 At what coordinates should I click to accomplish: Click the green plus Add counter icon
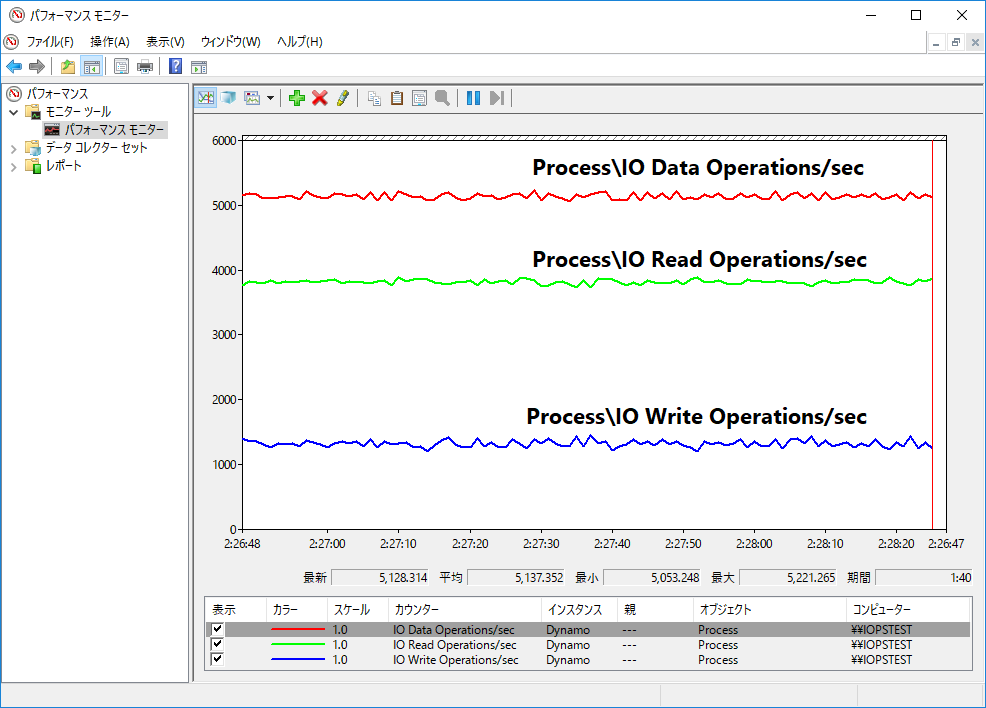297,98
